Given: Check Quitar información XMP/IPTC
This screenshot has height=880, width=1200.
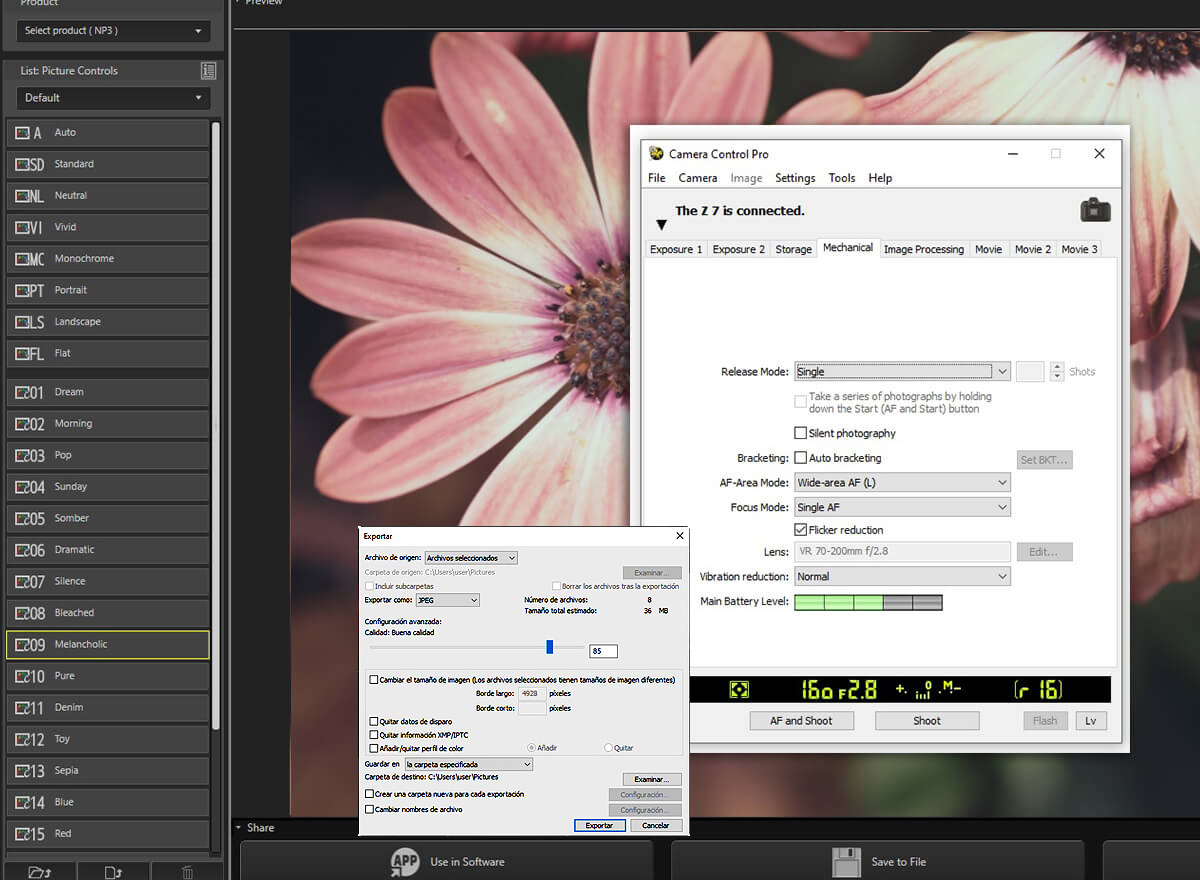Looking at the screenshot, I should coord(373,735).
